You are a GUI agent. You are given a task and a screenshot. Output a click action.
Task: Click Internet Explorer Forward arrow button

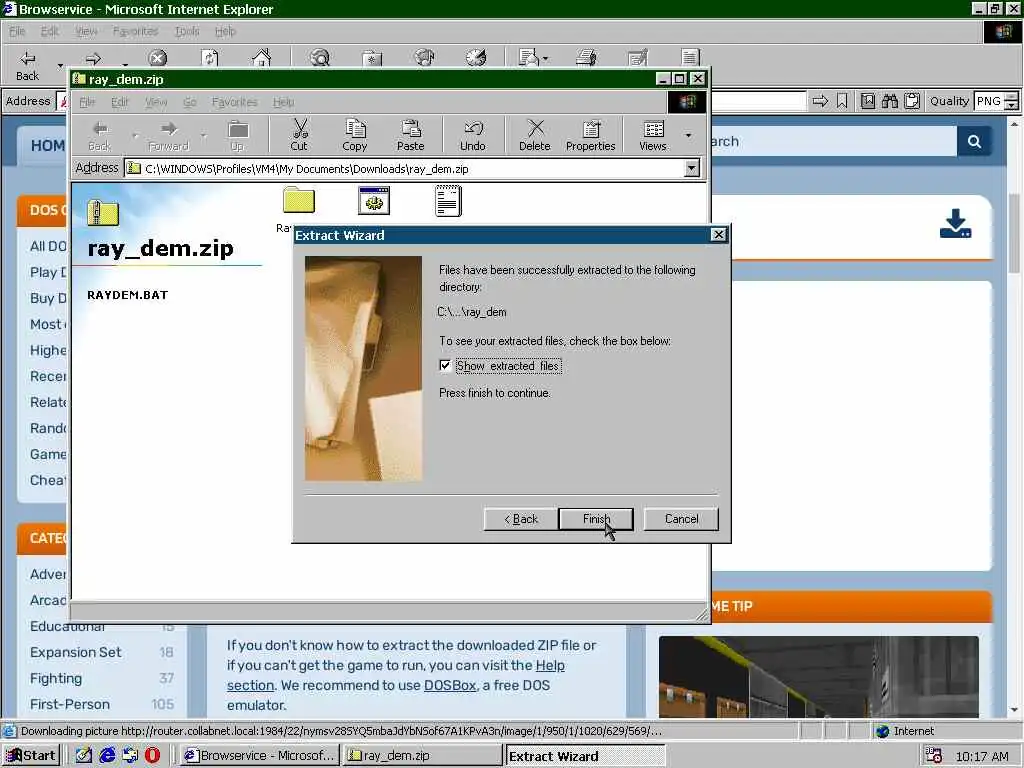[x=93, y=59]
